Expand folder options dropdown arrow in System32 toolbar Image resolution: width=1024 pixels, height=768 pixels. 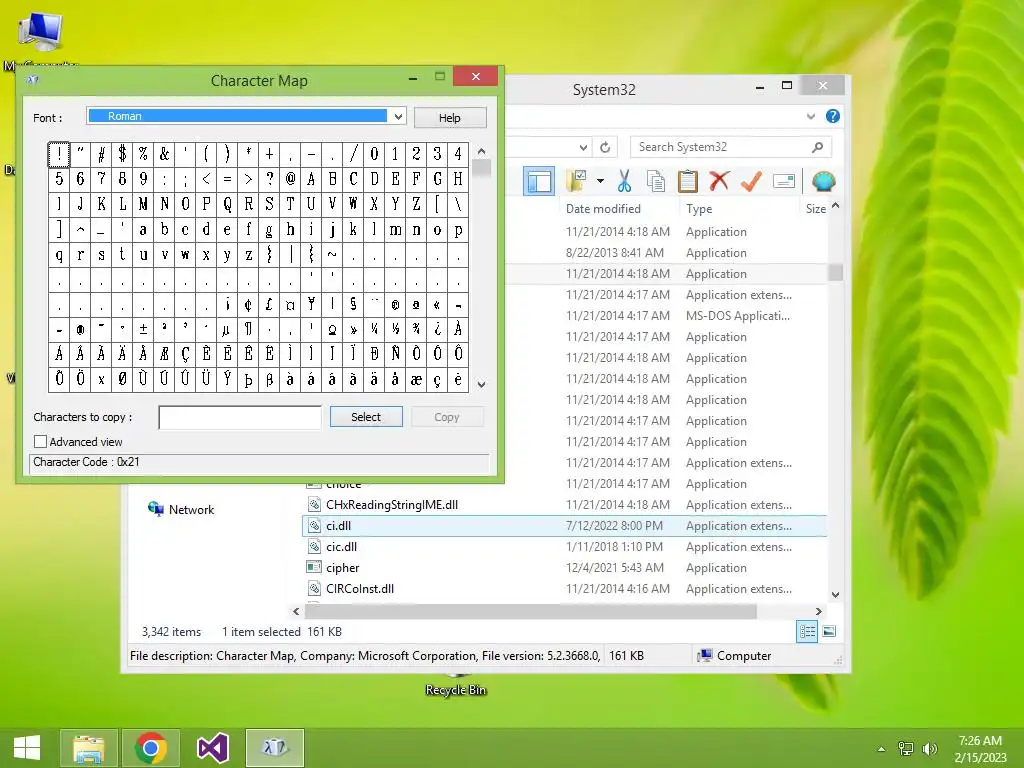tap(600, 181)
